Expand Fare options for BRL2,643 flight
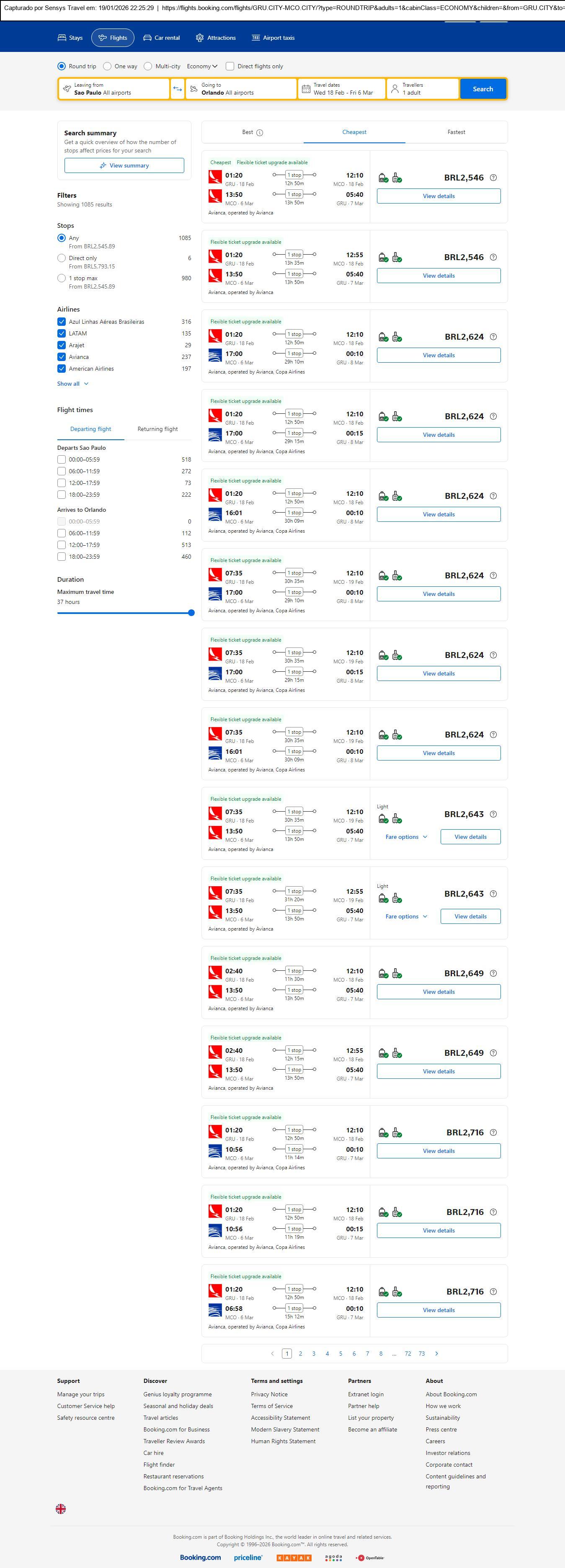565x1568 pixels. 406,837
